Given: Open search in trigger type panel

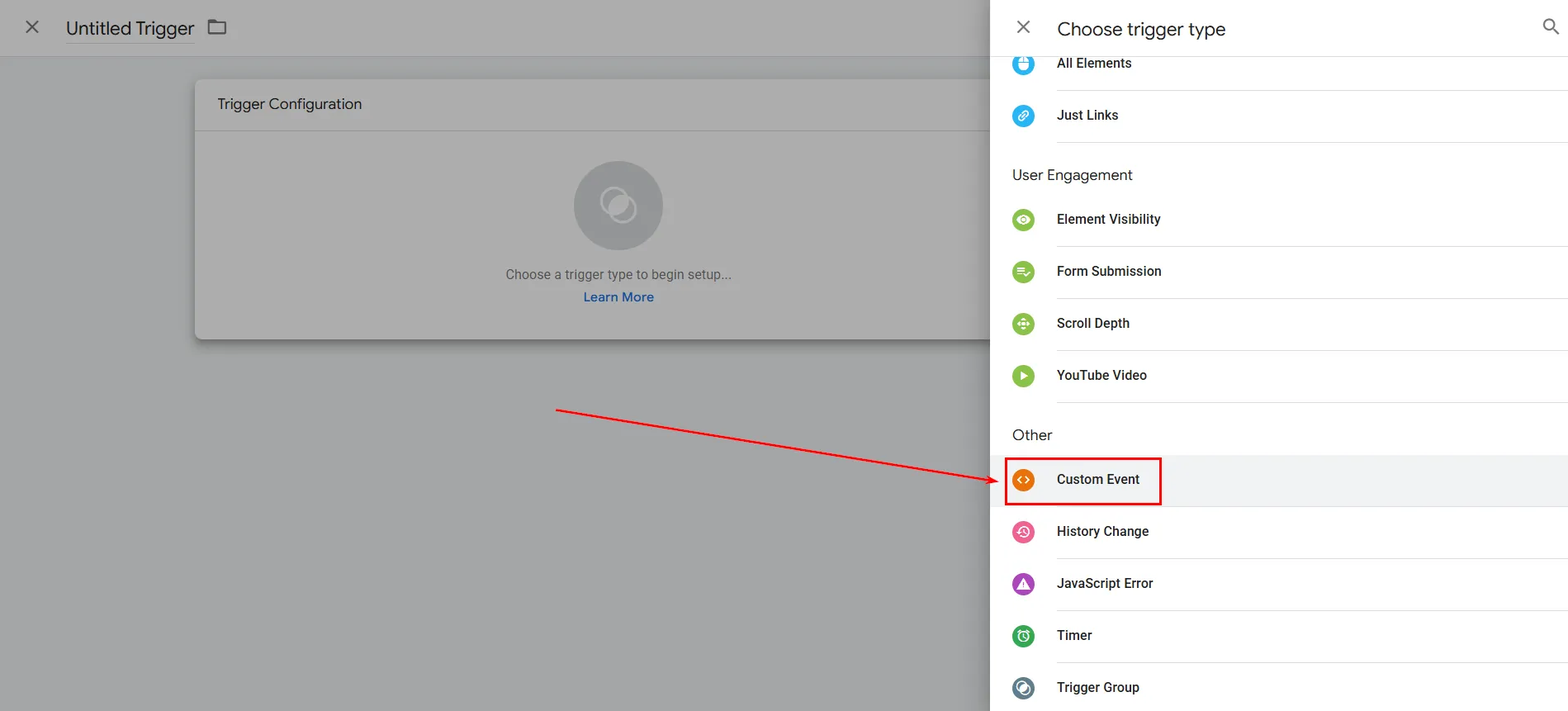Looking at the screenshot, I should (1550, 27).
